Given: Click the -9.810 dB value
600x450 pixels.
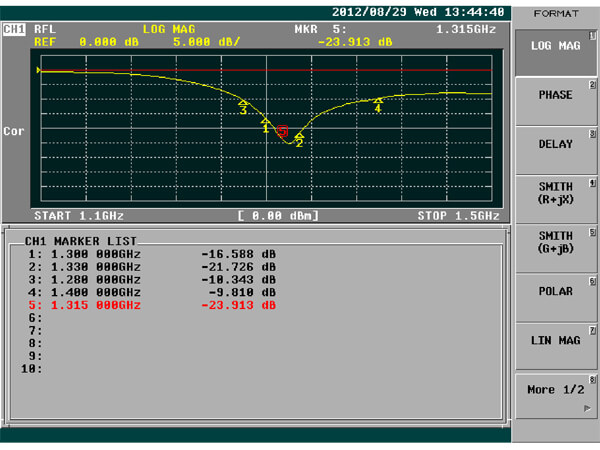Looking at the screenshot, I should (242, 292).
